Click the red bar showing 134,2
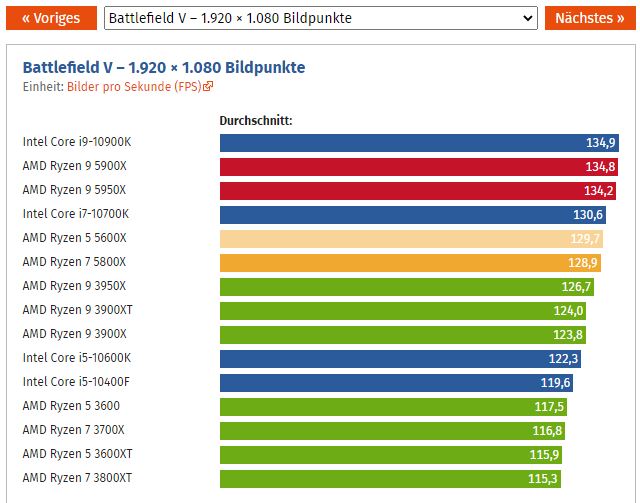The image size is (640, 503). (418, 191)
